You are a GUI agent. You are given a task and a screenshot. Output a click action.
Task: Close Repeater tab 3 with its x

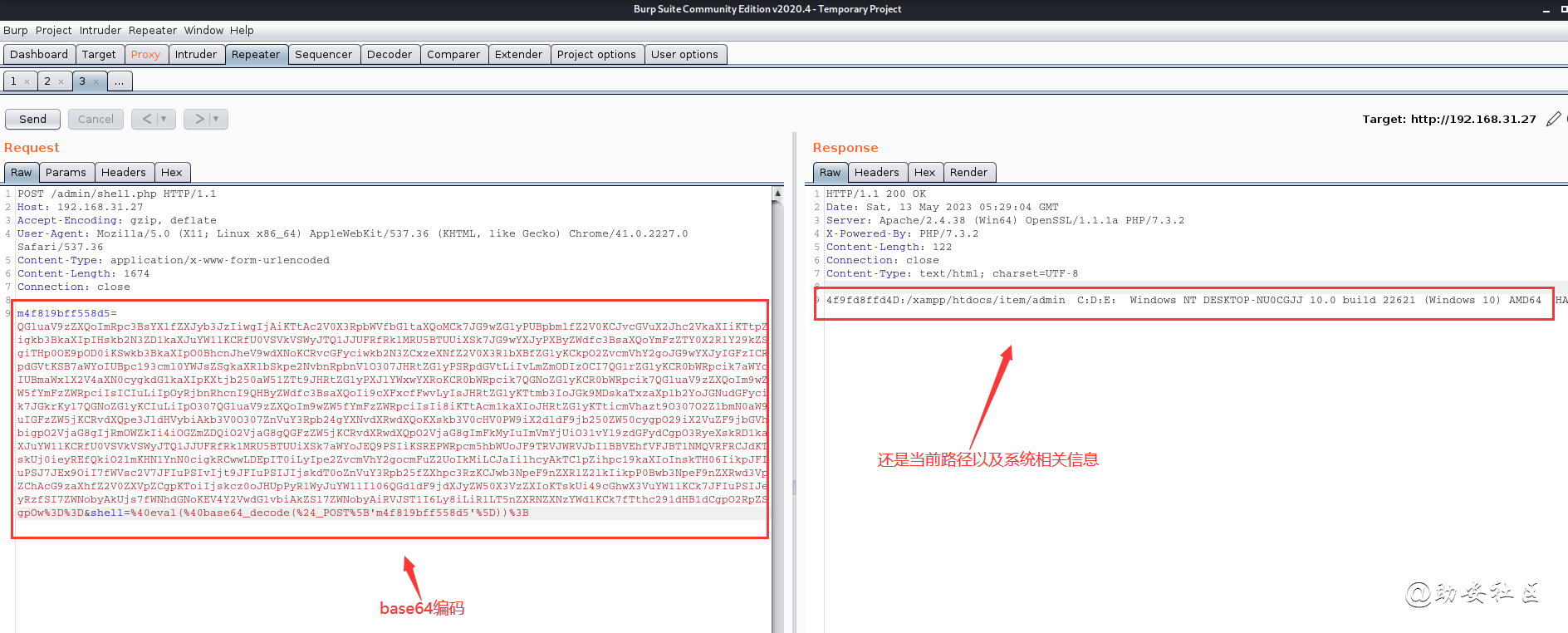(96, 81)
